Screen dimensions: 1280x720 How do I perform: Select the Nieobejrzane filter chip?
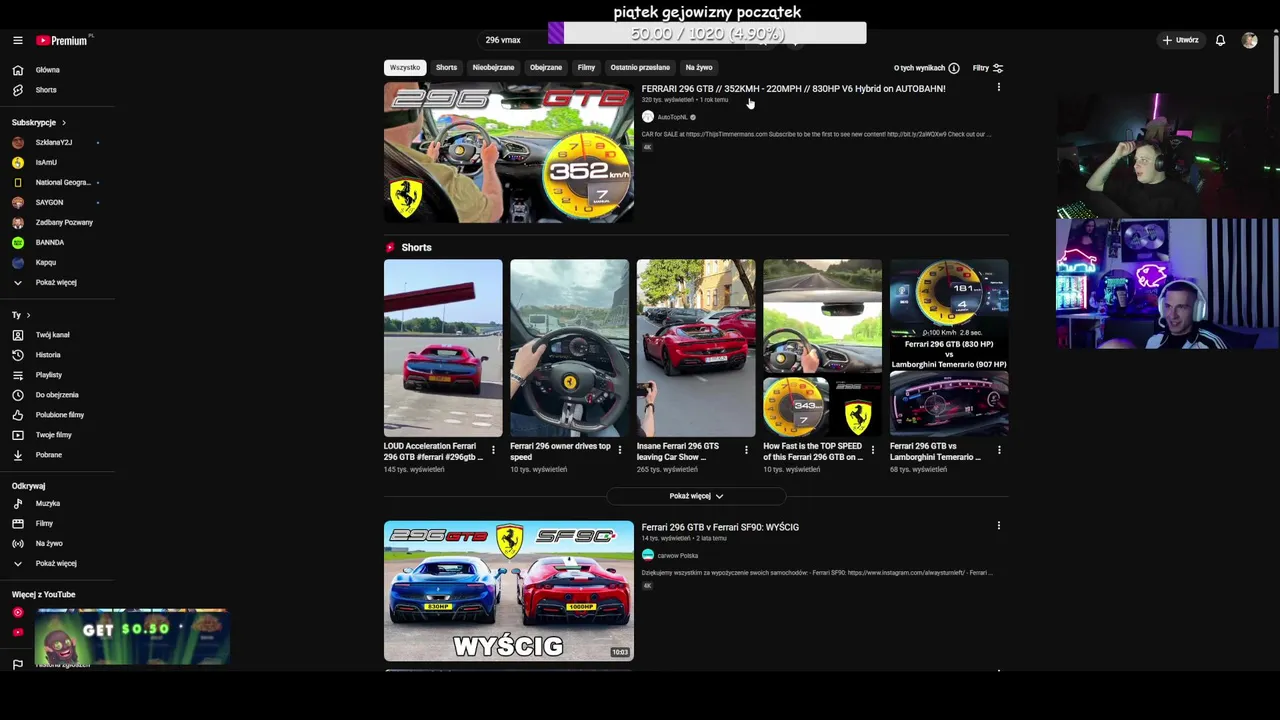tap(493, 68)
